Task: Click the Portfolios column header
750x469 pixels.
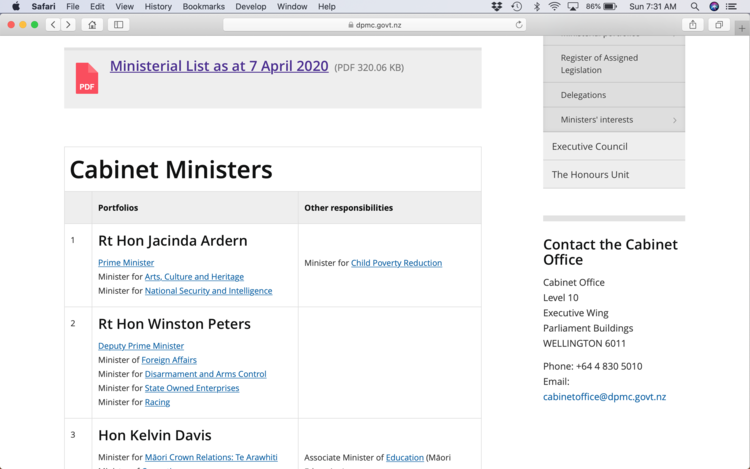Action: [118, 207]
